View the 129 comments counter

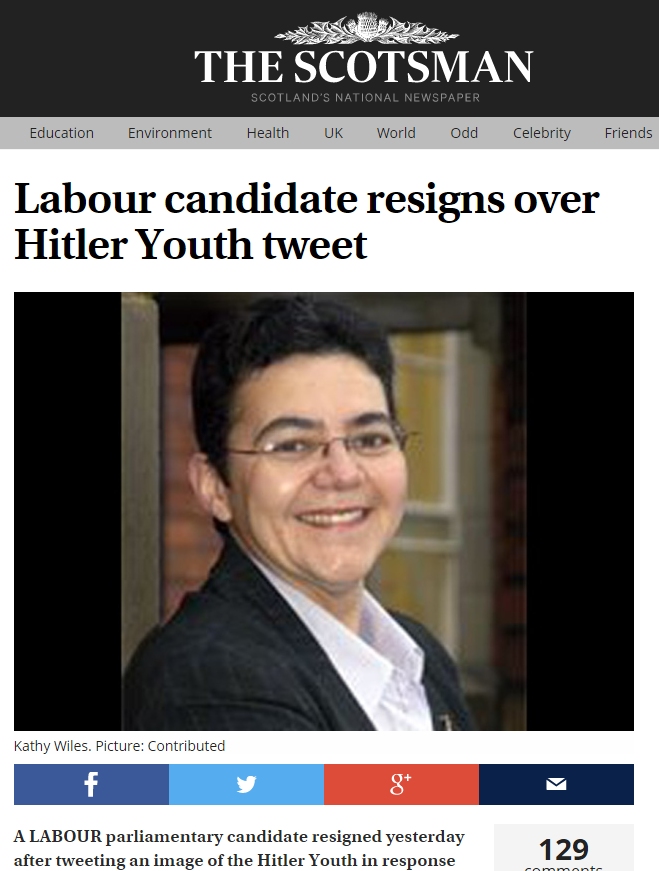click(563, 850)
